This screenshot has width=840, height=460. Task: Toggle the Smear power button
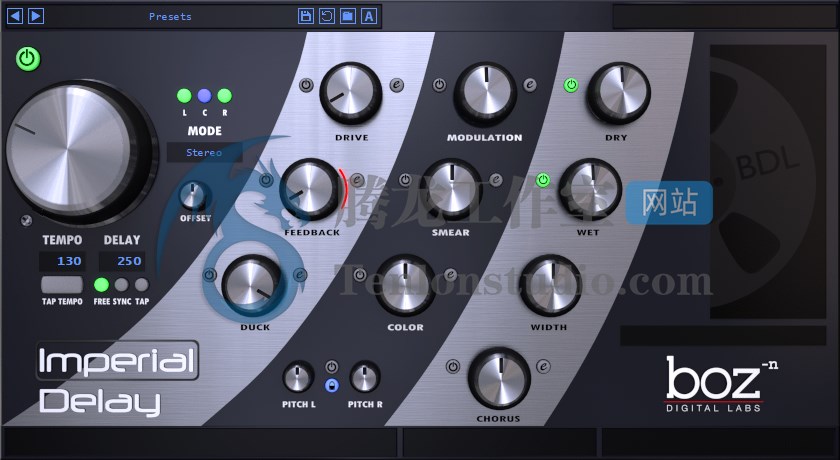pos(406,180)
